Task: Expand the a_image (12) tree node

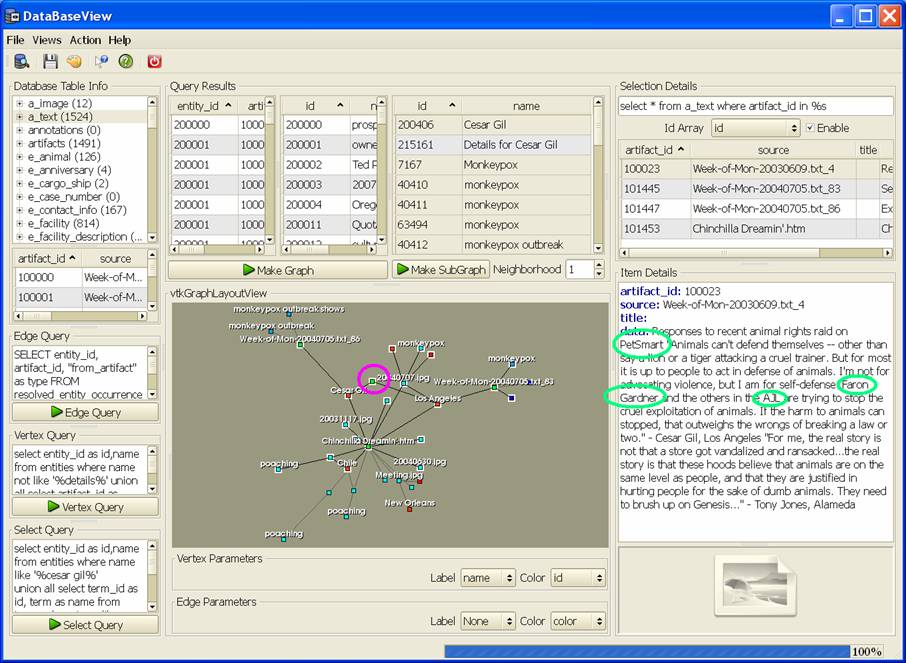Action: tap(19, 104)
